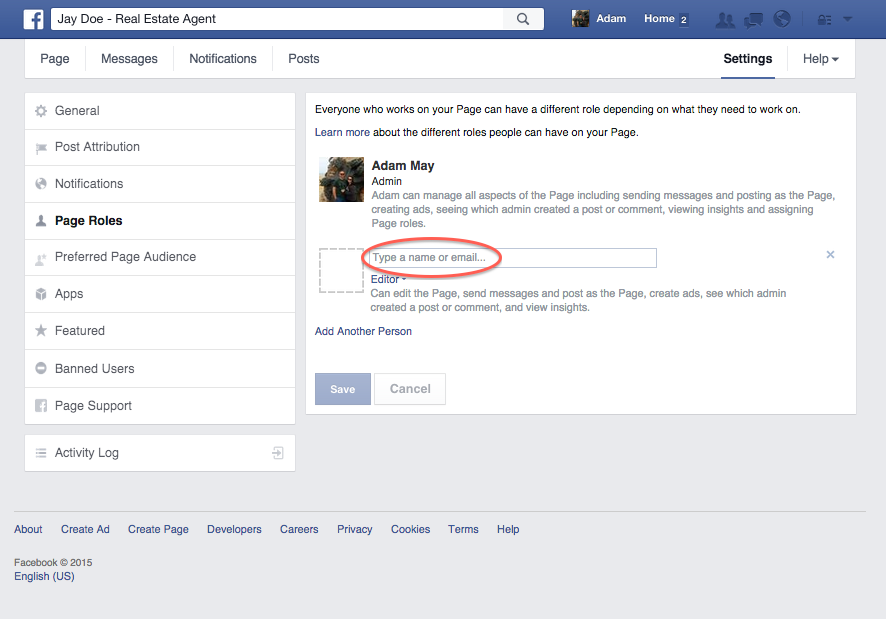
Task: Switch to the Notifications tab at top
Action: point(223,59)
